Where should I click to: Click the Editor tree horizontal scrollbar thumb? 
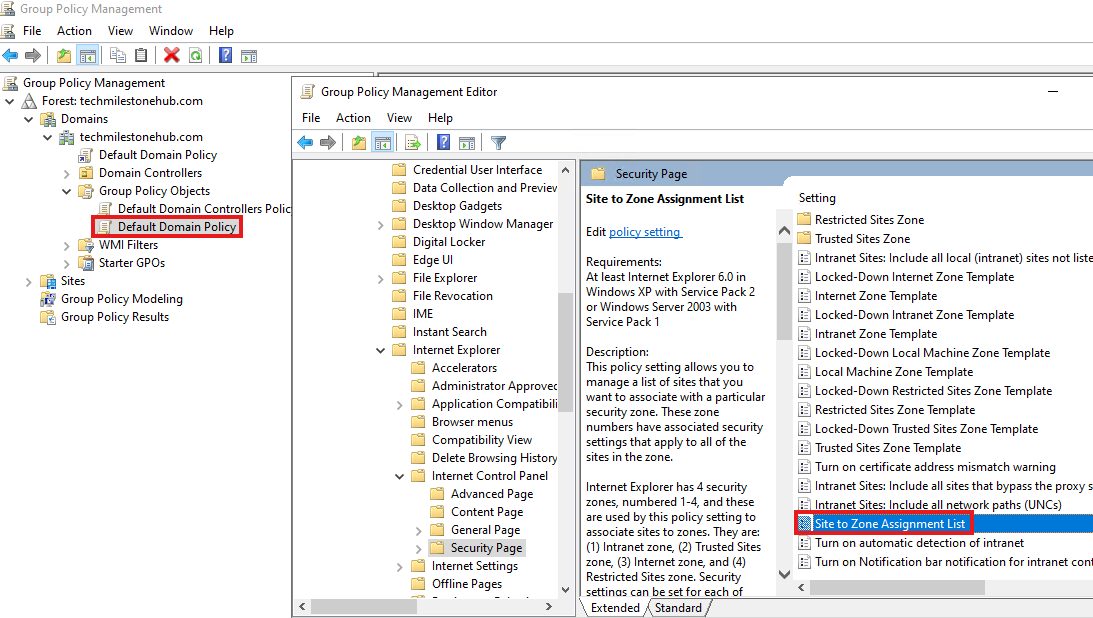[x=362, y=607]
